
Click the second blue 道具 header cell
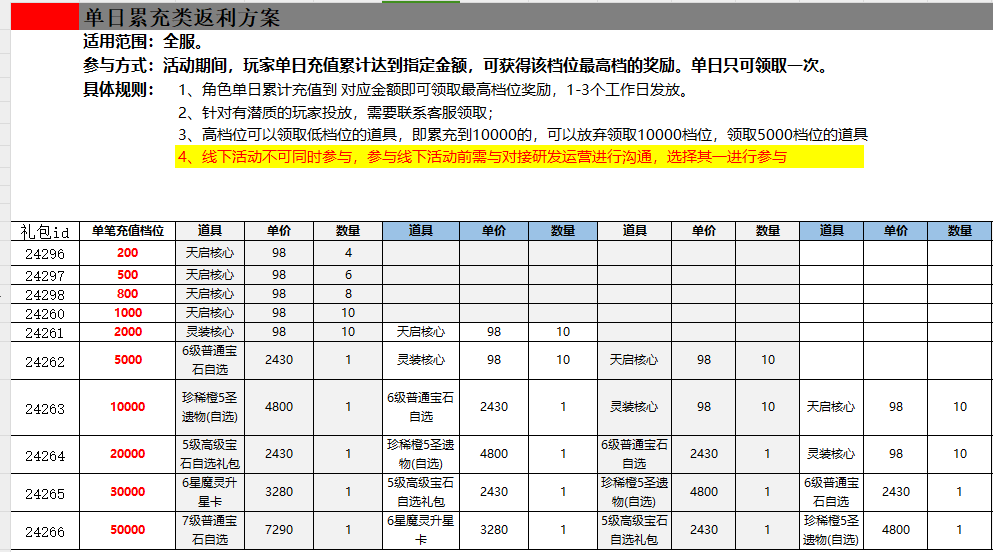tap(831, 231)
